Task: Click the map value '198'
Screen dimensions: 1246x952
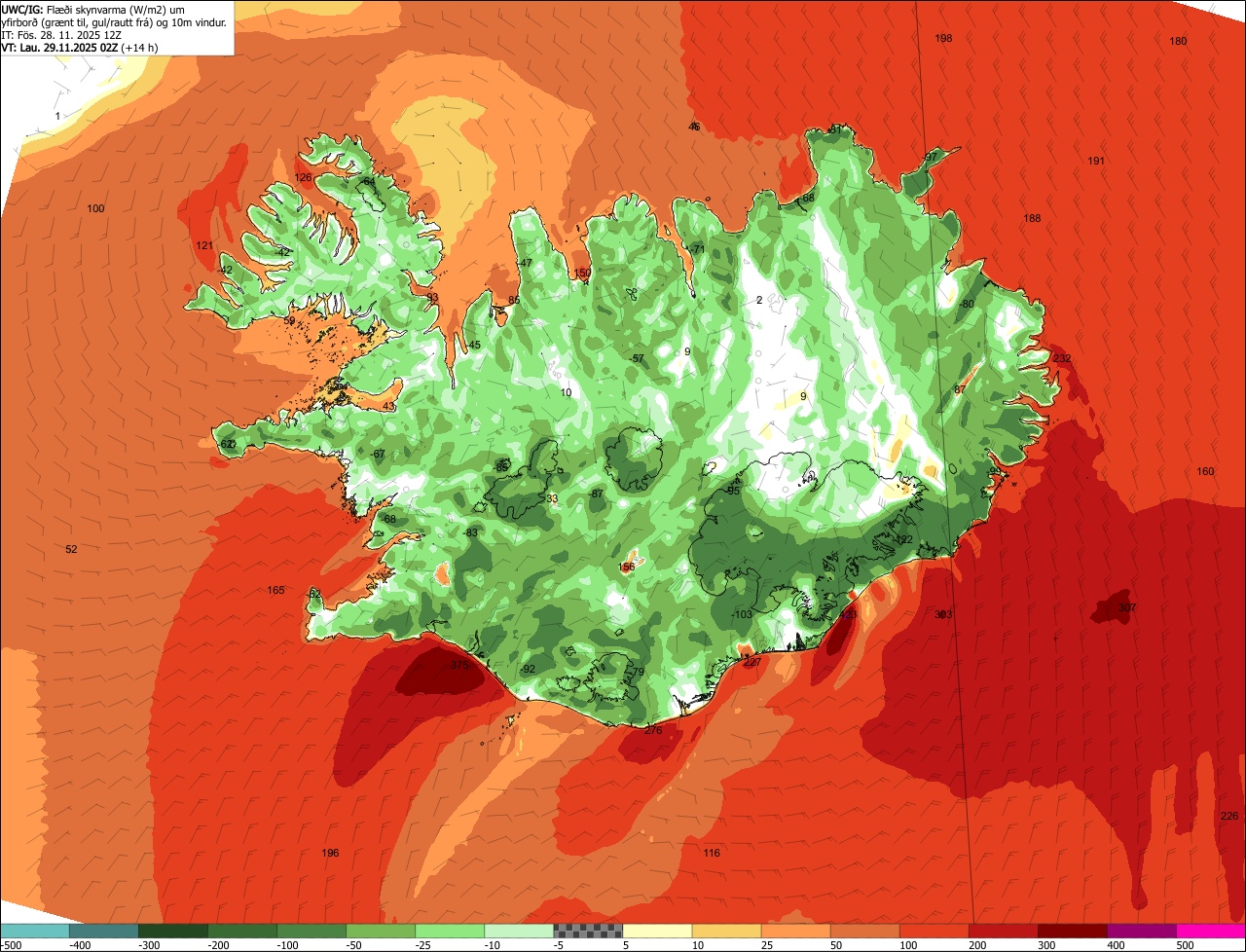Action: tap(943, 38)
